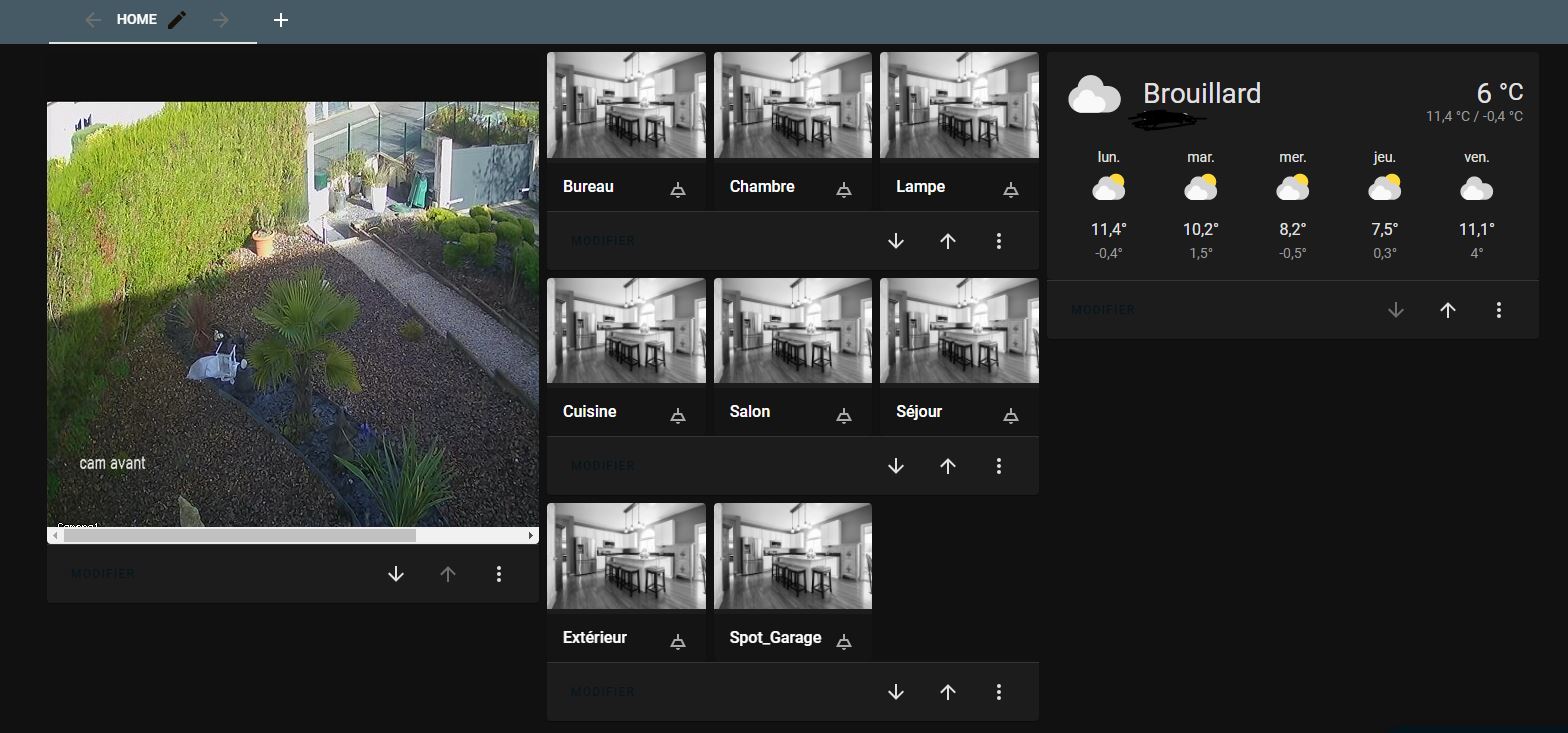Click the 11,4 °C / -0,4 °C range
The height and width of the screenshot is (733, 1568).
tap(1475, 117)
